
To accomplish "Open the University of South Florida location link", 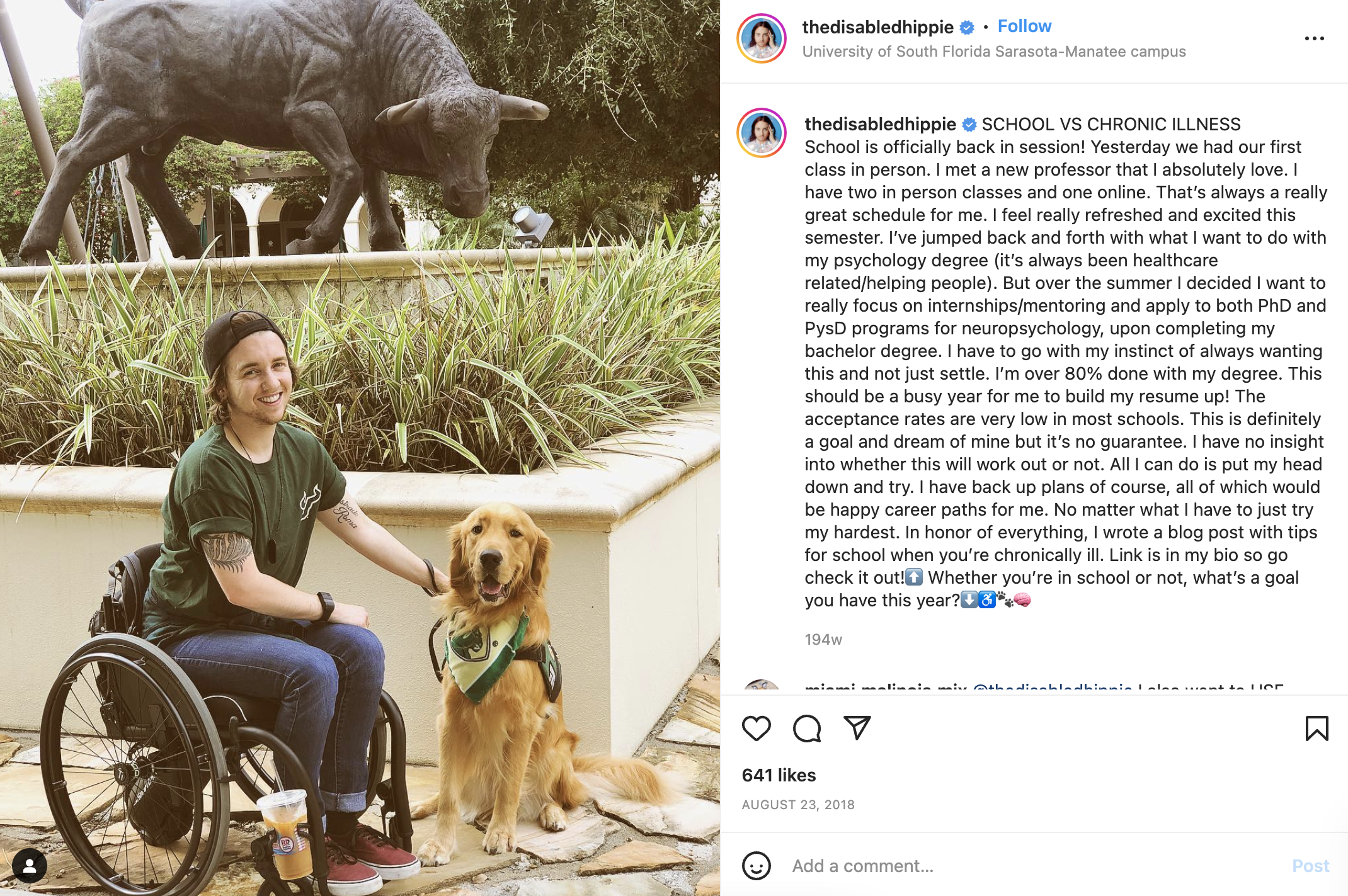I will coord(994,52).
